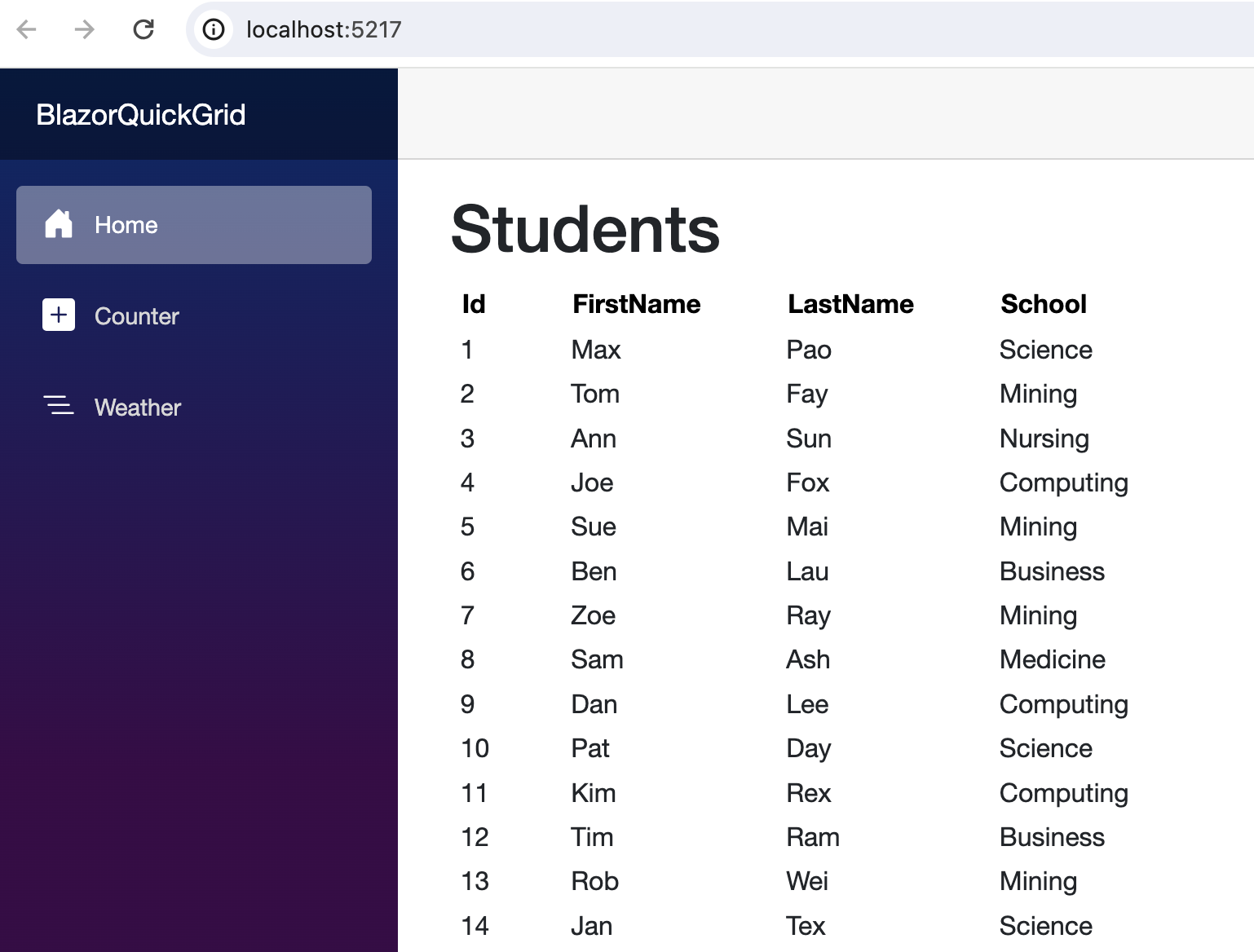
Task: Click the last name Lee
Action: pos(807,704)
